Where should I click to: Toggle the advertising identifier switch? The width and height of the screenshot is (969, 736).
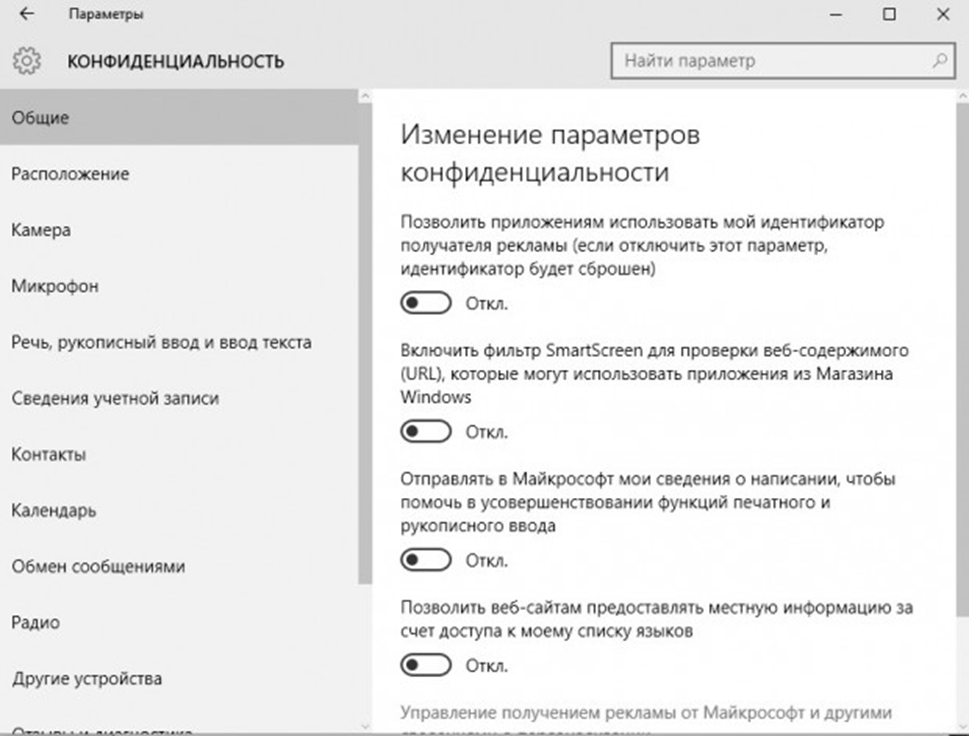coord(426,303)
